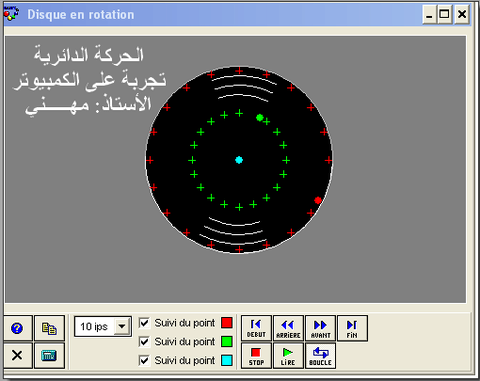Jump to end with FIN button
Viewport: 480px width, 381px height.
pyautogui.click(x=352, y=328)
